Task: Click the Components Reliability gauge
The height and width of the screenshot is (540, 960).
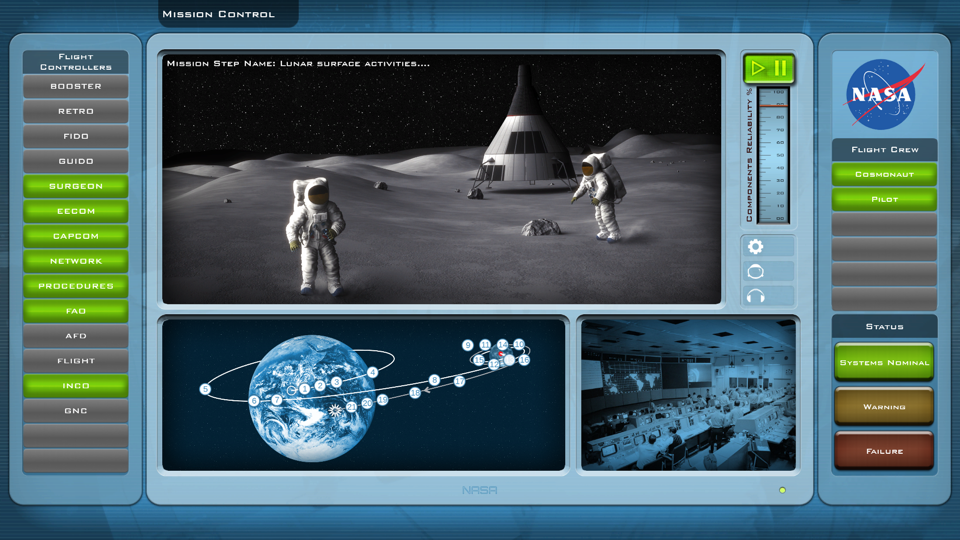Action: tap(772, 155)
